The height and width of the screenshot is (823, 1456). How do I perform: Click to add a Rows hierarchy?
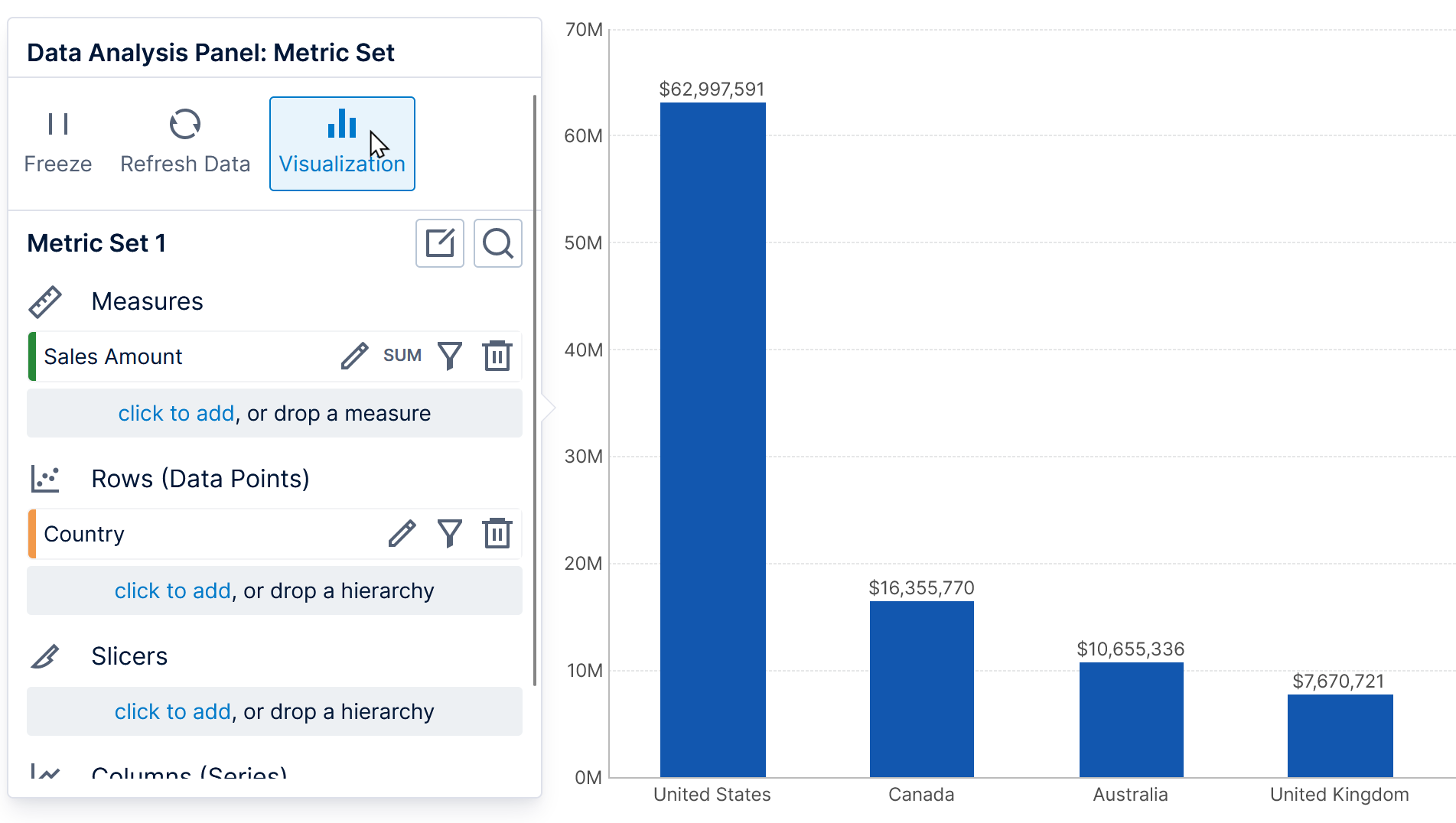pos(172,591)
